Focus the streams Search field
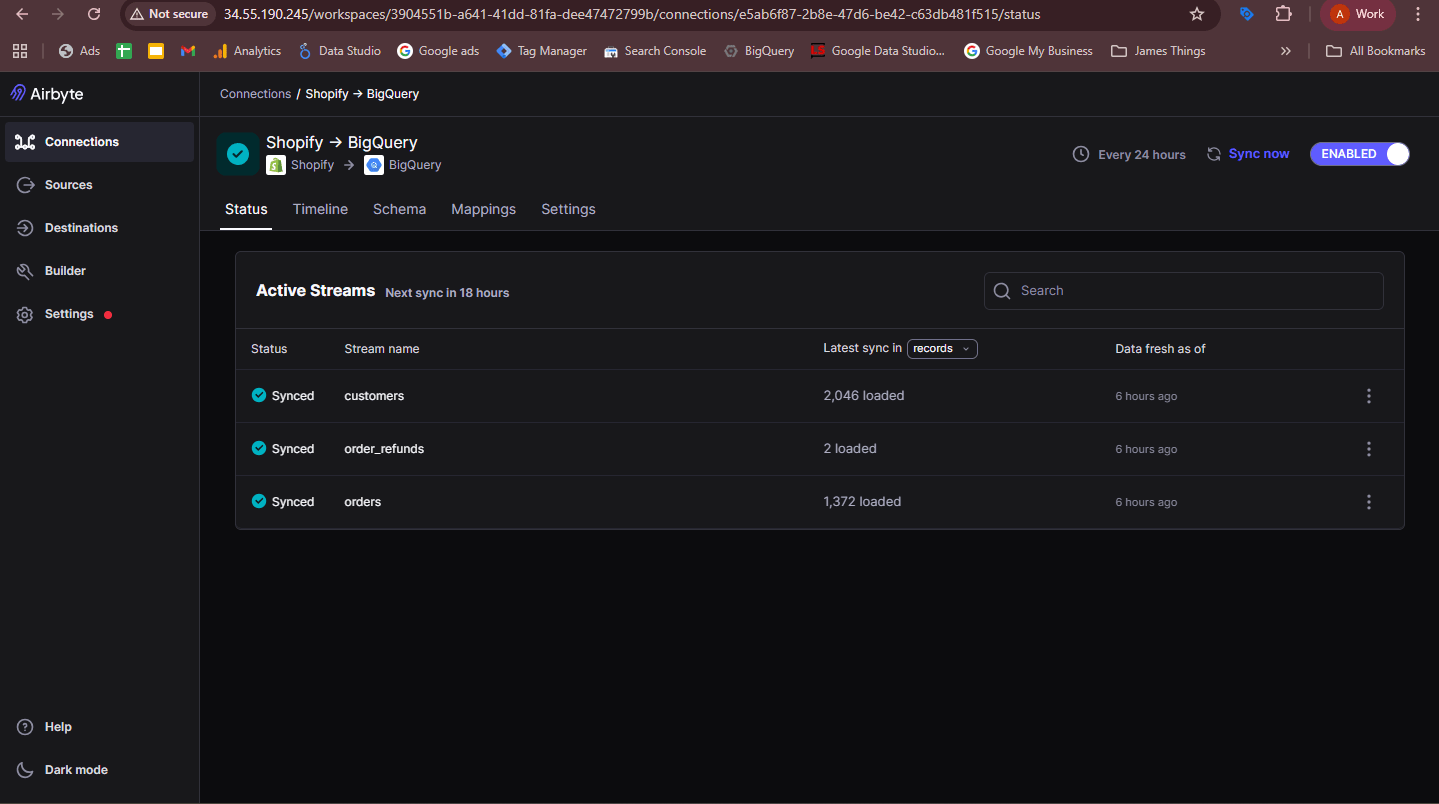The image size is (1439, 804). [1184, 291]
